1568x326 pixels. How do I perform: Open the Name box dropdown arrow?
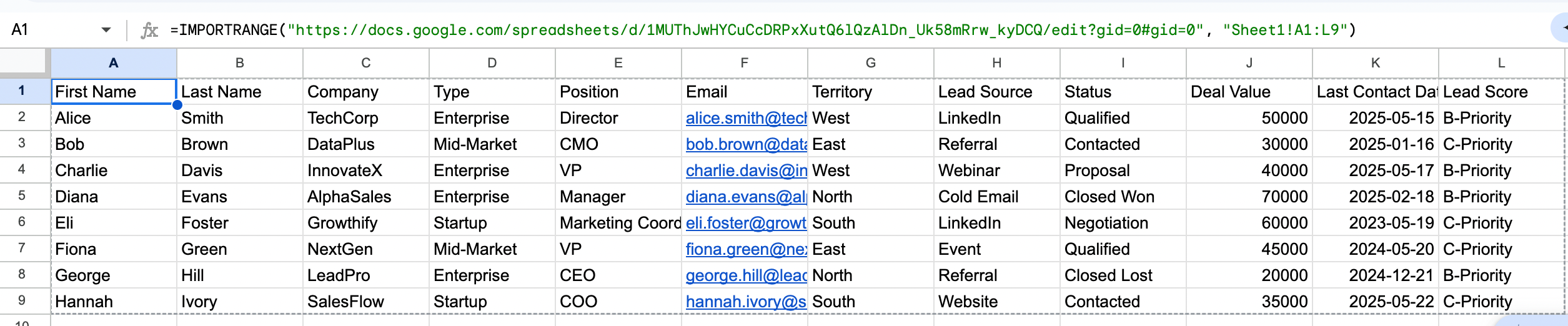pyautogui.click(x=106, y=30)
